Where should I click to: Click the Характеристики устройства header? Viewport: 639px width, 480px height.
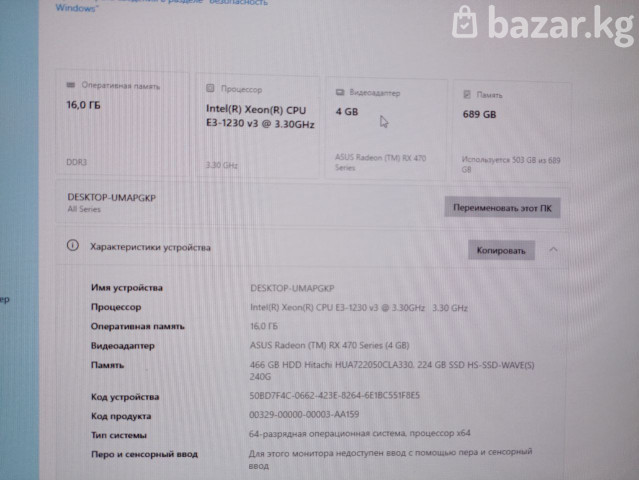[150, 247]
